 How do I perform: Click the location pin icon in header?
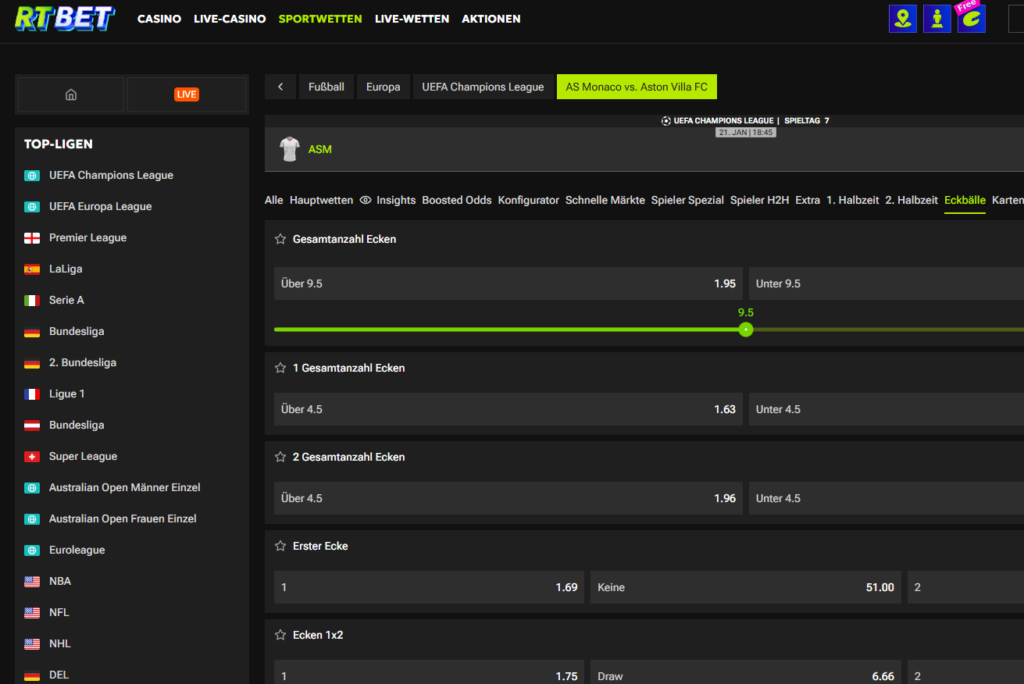tap(903, 19)
